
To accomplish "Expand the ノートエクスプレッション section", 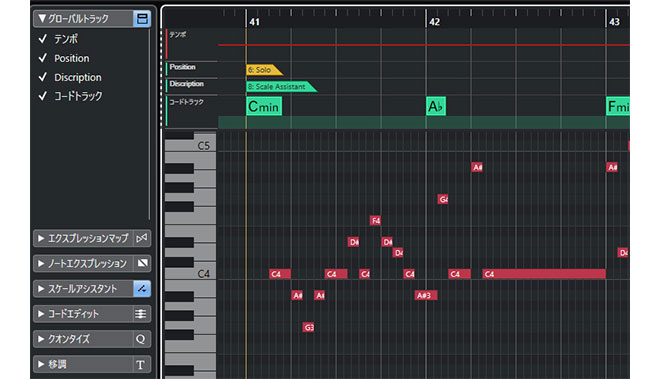I will (x=41, y=264).
